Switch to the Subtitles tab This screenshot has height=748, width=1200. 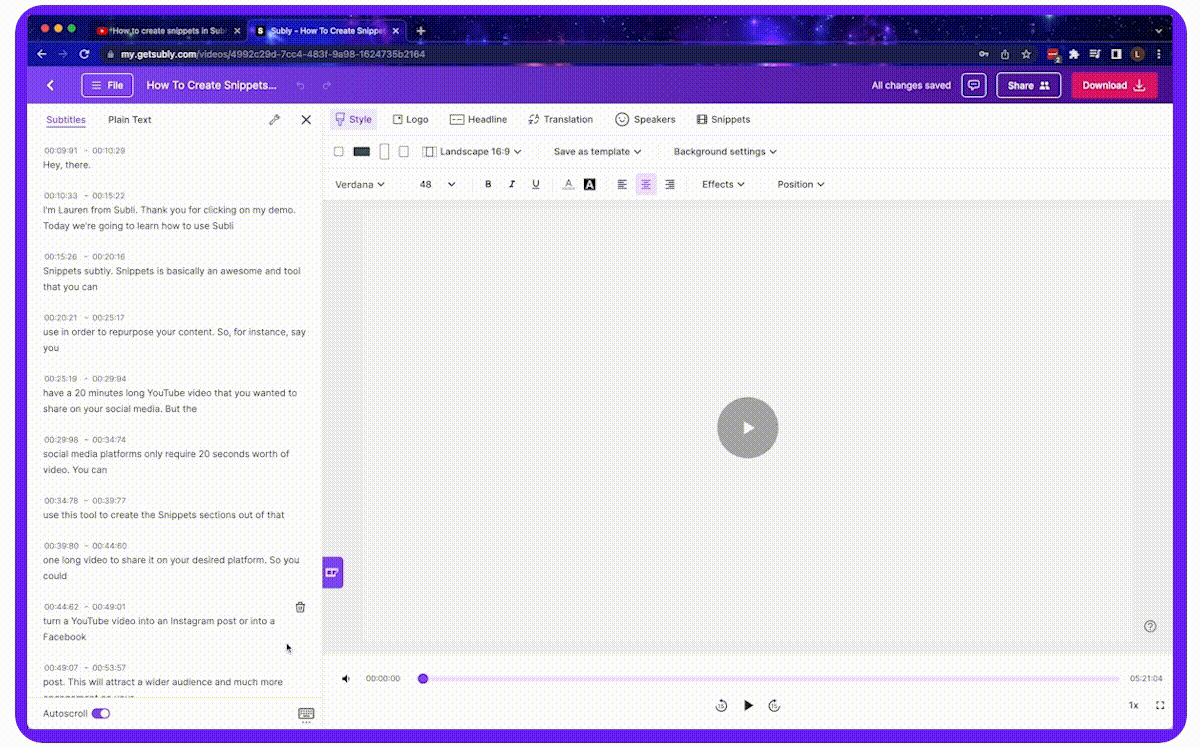coord(66,120)
